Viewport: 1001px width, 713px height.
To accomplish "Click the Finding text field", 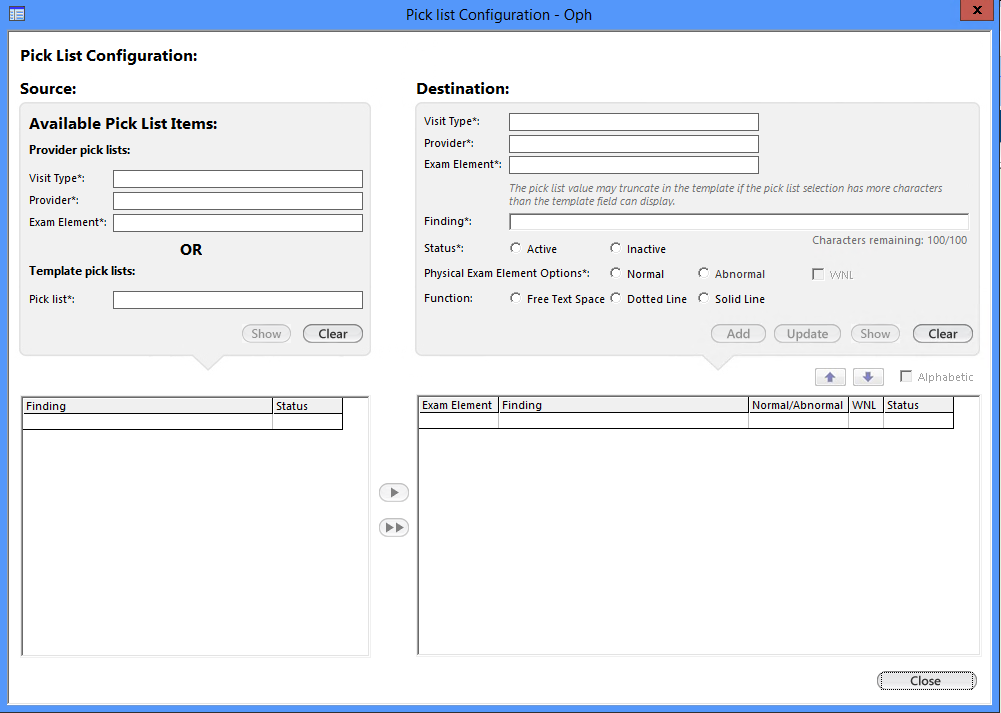I will tap(739, 221).
